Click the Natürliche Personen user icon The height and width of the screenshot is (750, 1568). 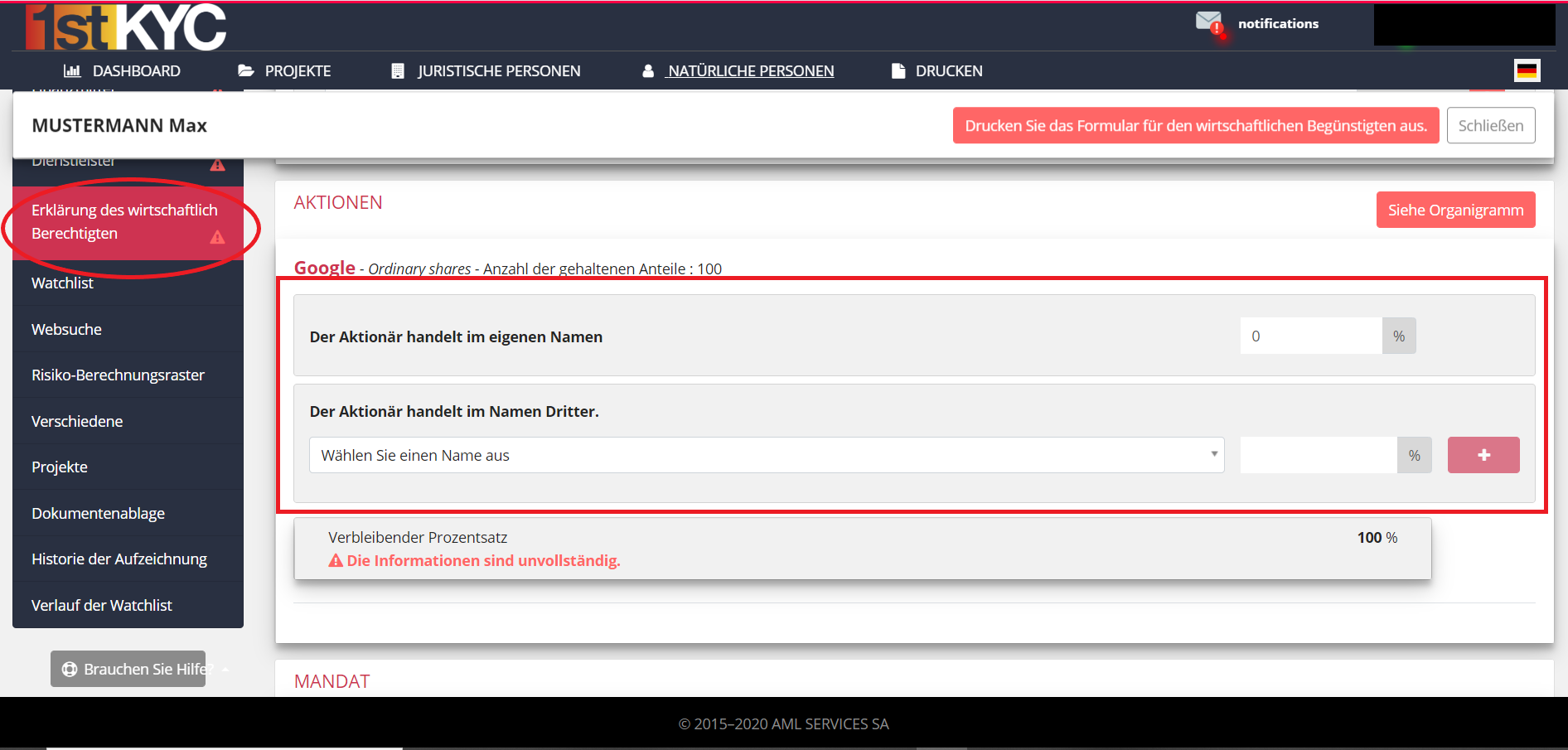point(648,71)
